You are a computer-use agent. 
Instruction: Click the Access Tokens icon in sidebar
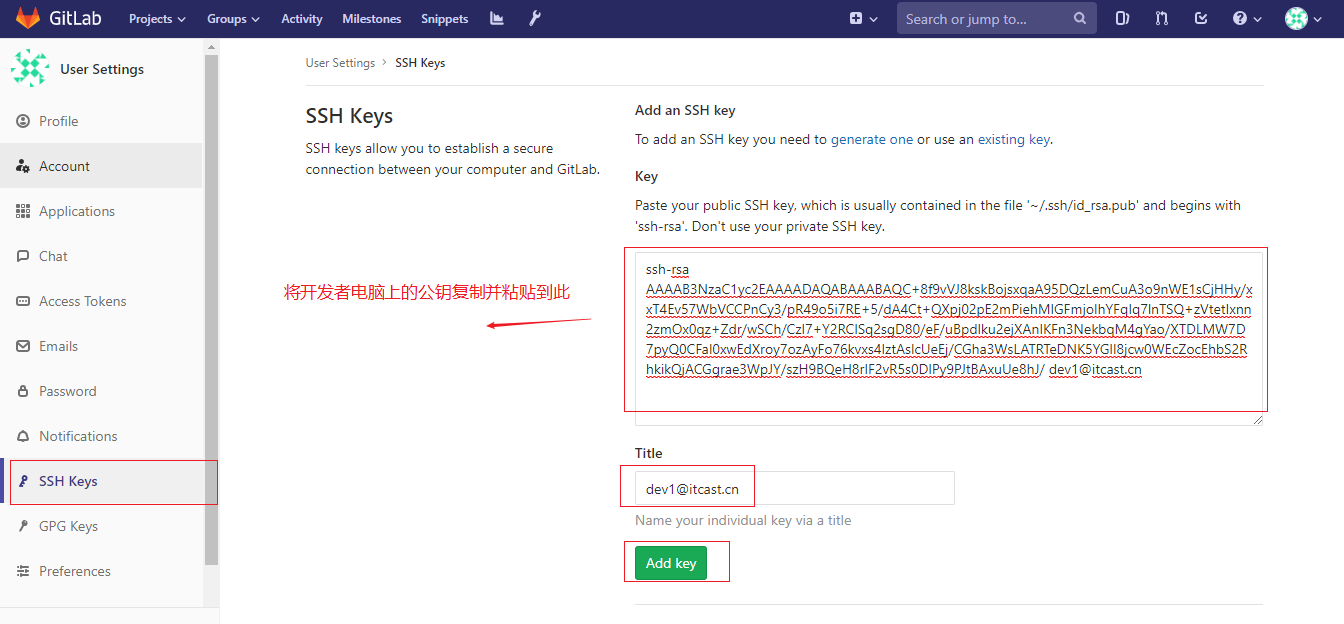[23, 301]
